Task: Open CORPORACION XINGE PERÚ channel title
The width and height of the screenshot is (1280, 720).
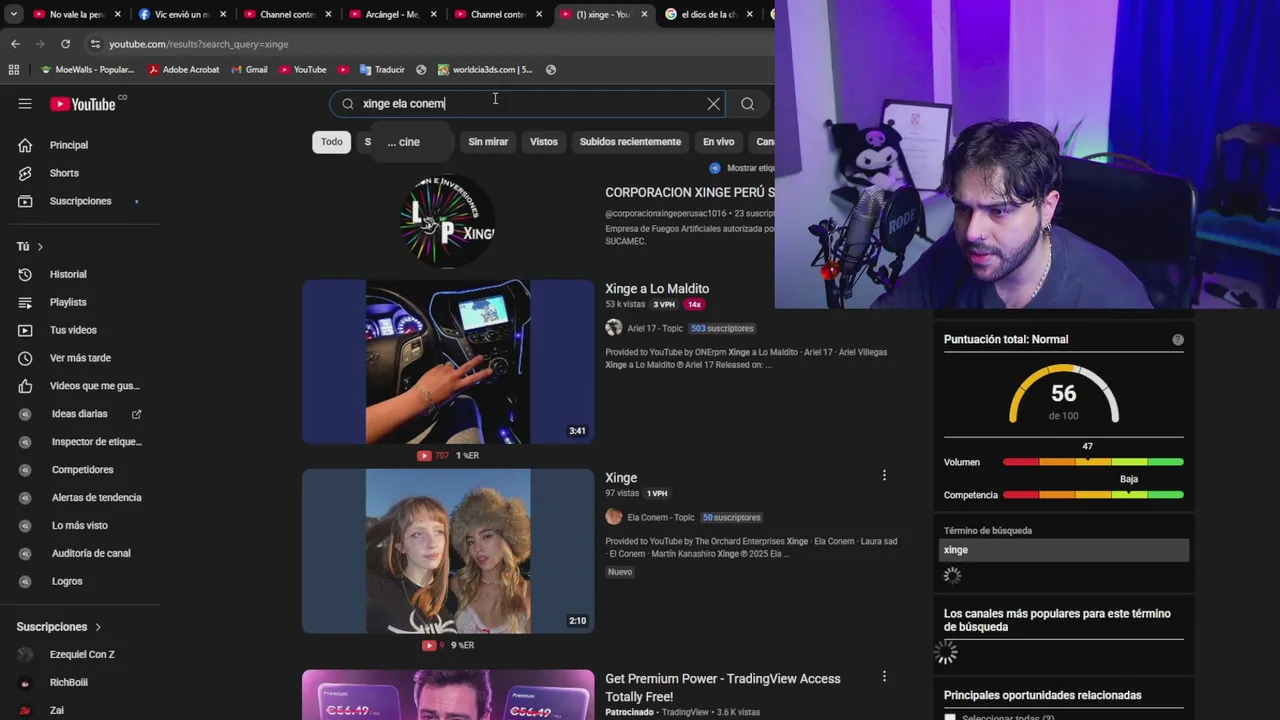Action: [690, 192]
